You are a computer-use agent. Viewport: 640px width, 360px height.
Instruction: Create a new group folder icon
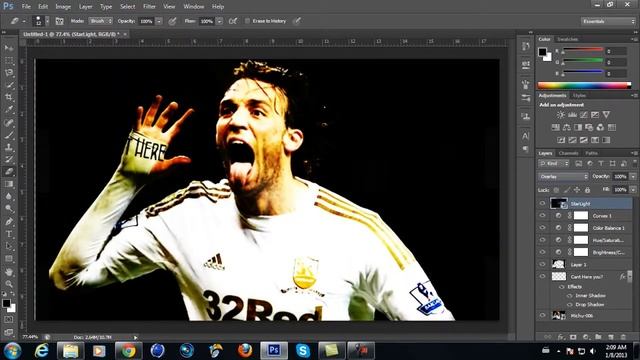tap(598, 337)
